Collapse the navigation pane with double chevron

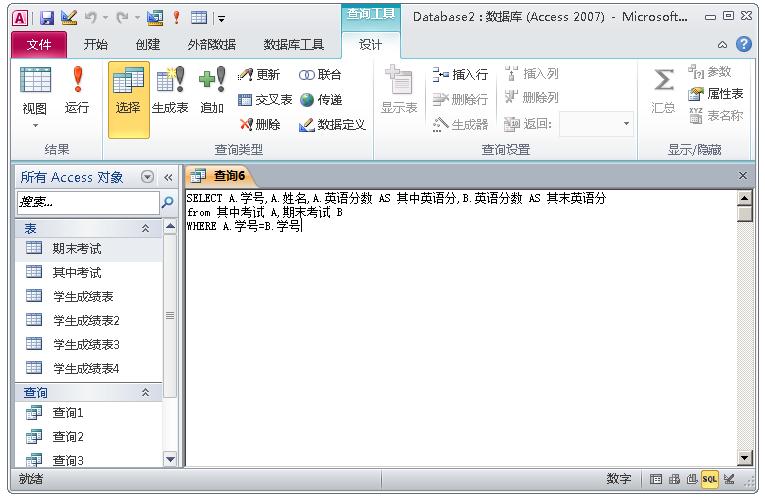click(x=168, y=177)
